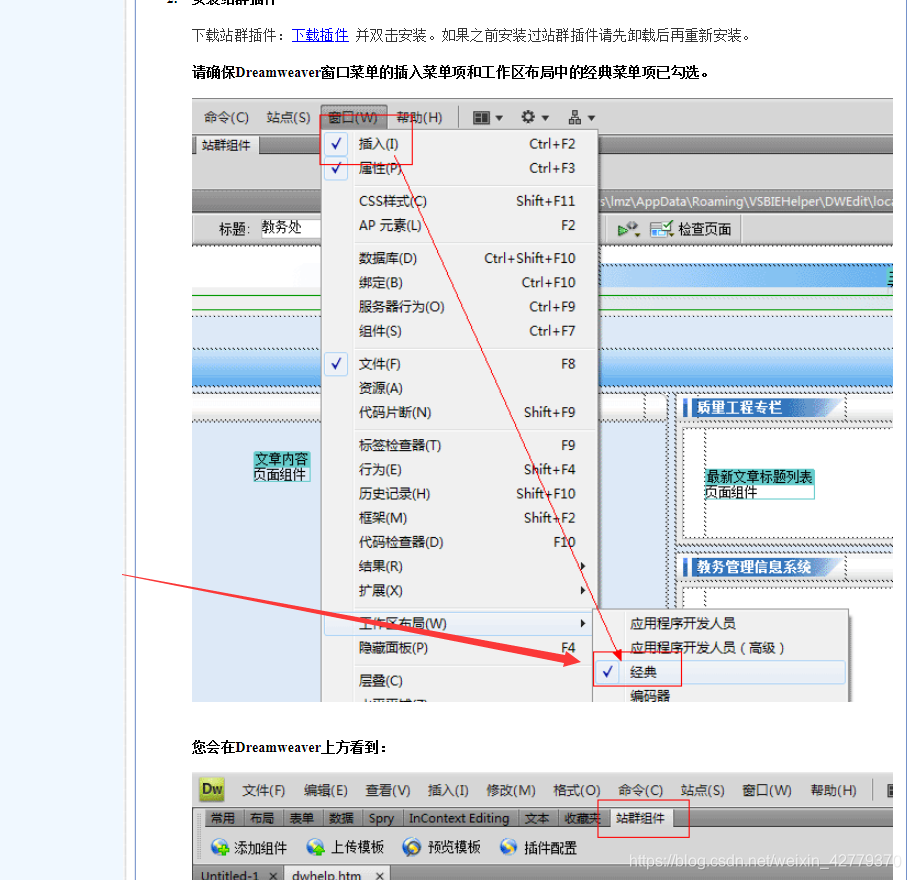Click the 检查页面 toolbar button
This screenshot has height=880, width=911.
click(691, 229)
